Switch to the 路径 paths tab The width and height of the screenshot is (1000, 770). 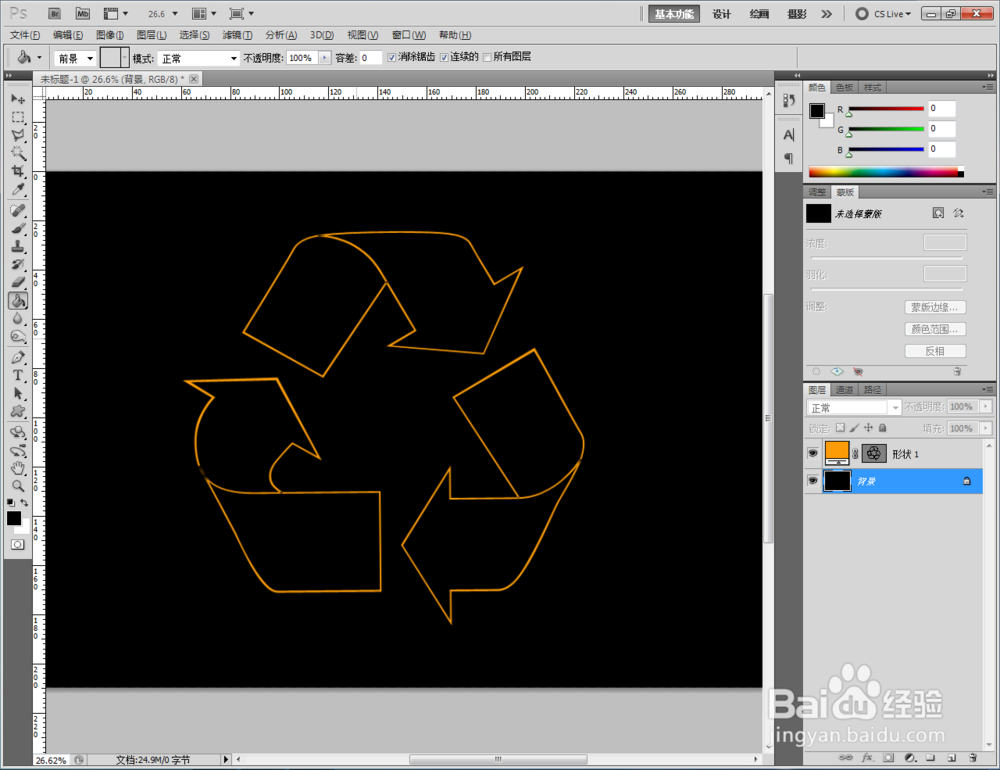click(x=872, y=390)
